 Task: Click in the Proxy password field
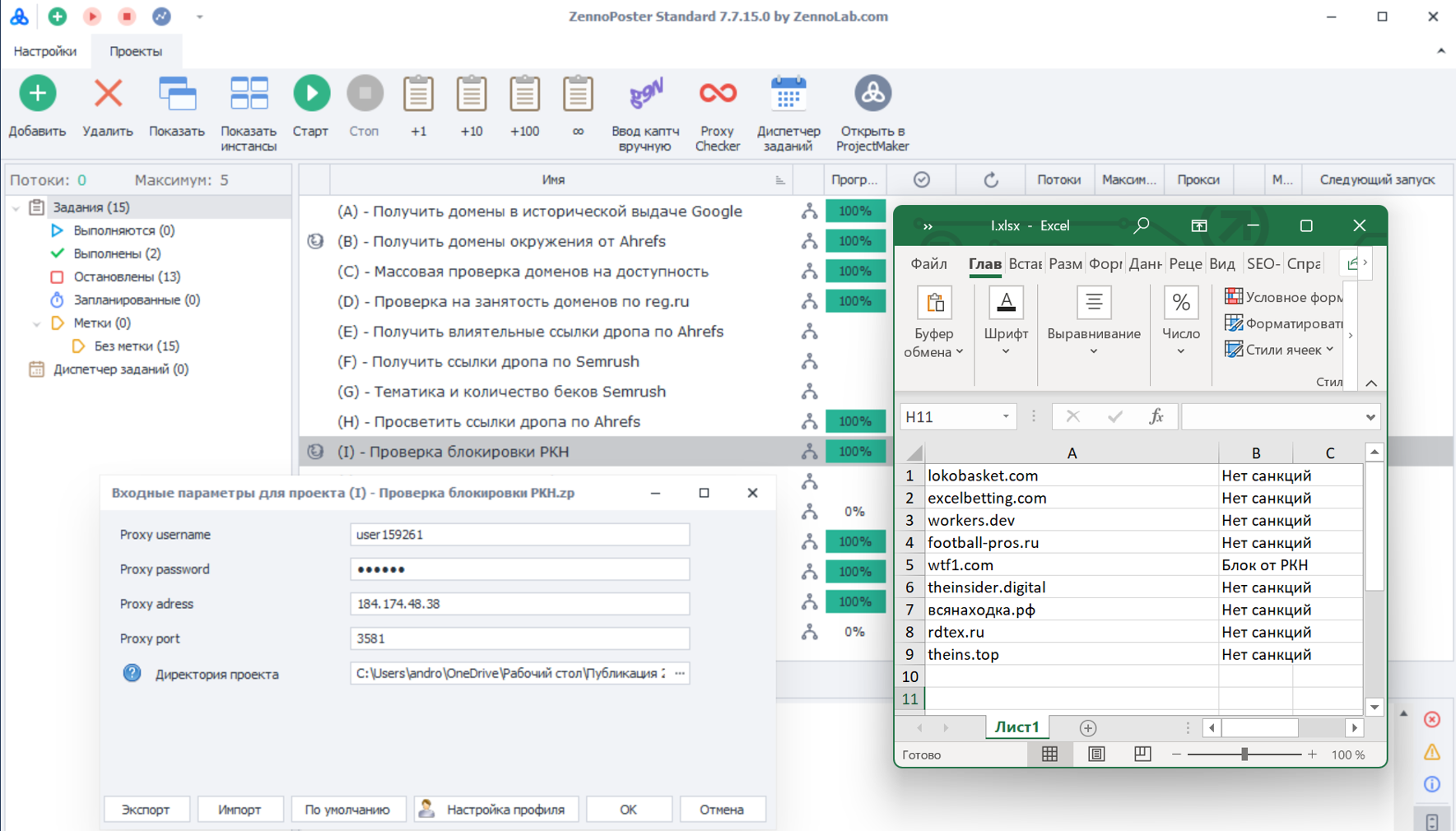(519, 569)
